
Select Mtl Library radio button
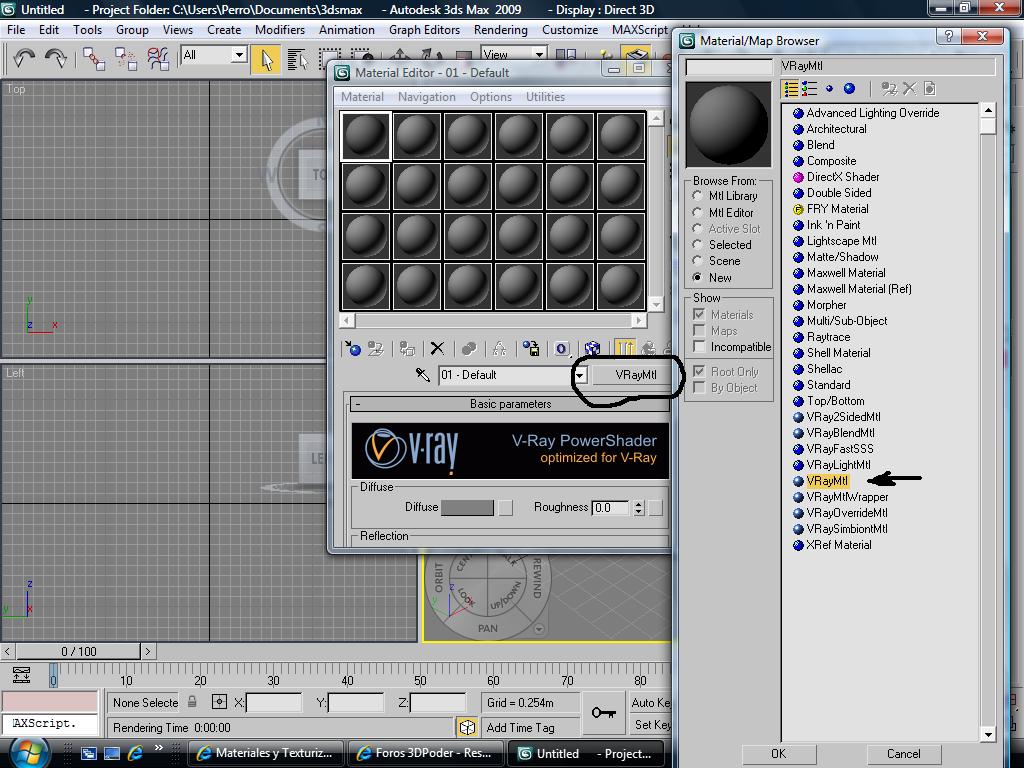[697, 196]
